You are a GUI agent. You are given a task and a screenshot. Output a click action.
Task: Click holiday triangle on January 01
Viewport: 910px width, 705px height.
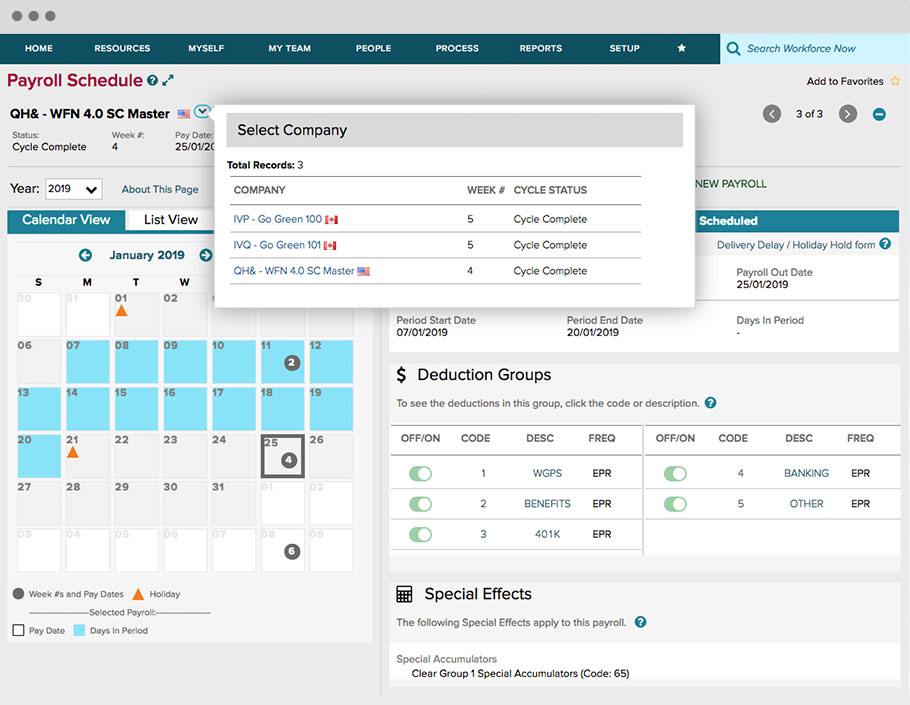(121, 311)
